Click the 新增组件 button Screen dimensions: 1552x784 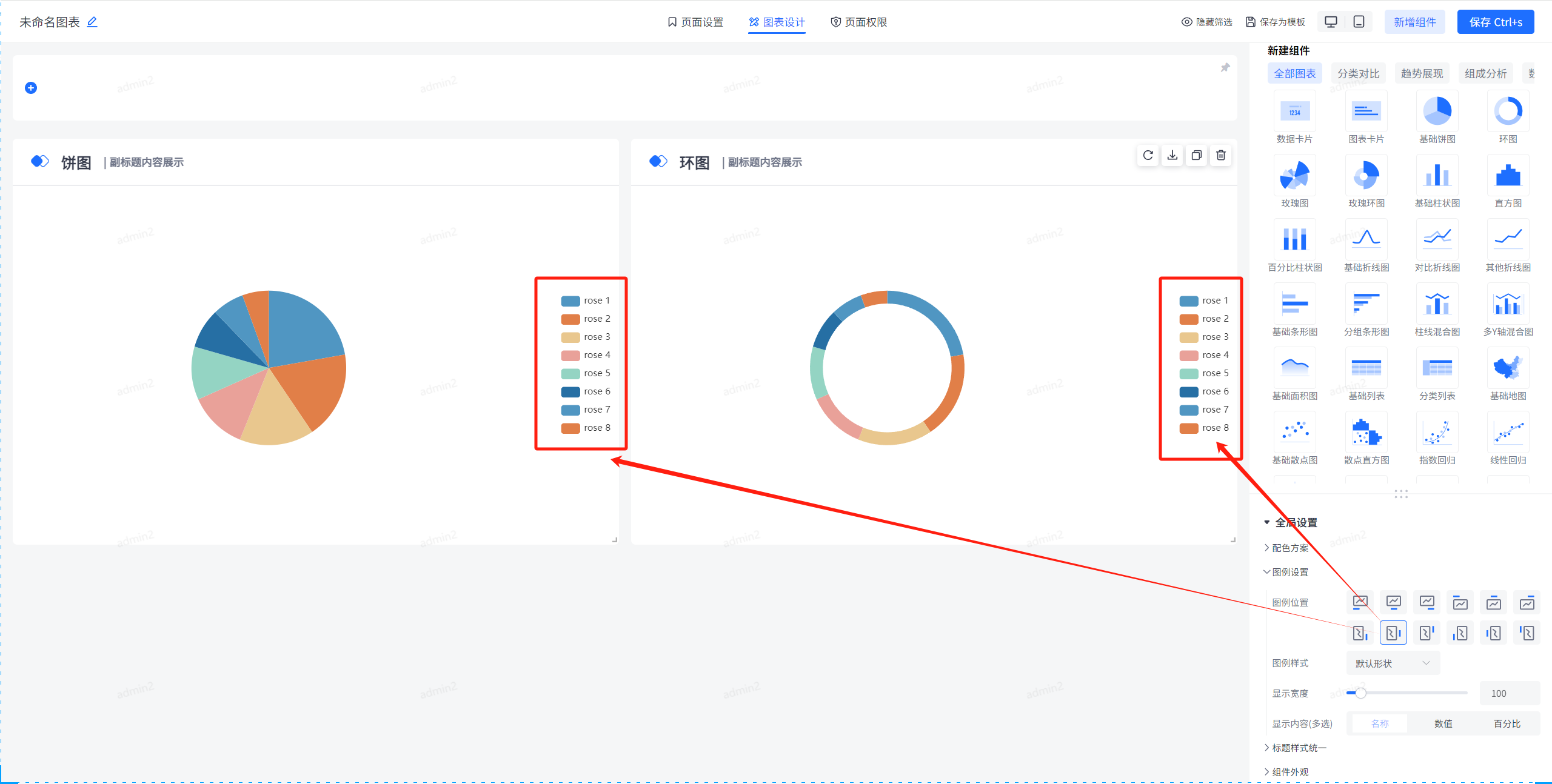pos(1414,22)
